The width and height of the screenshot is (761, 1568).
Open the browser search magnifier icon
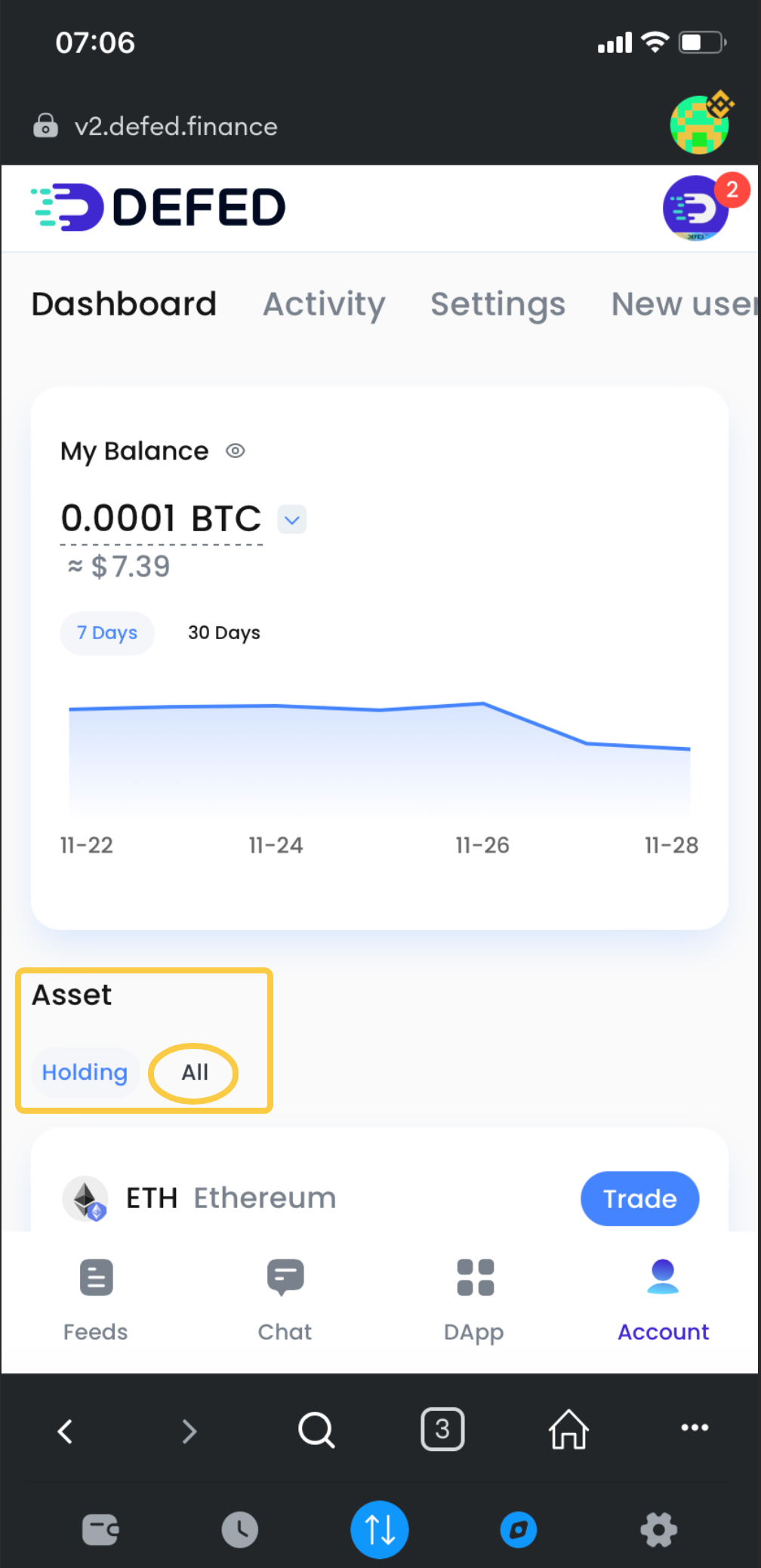[316, 1430]
